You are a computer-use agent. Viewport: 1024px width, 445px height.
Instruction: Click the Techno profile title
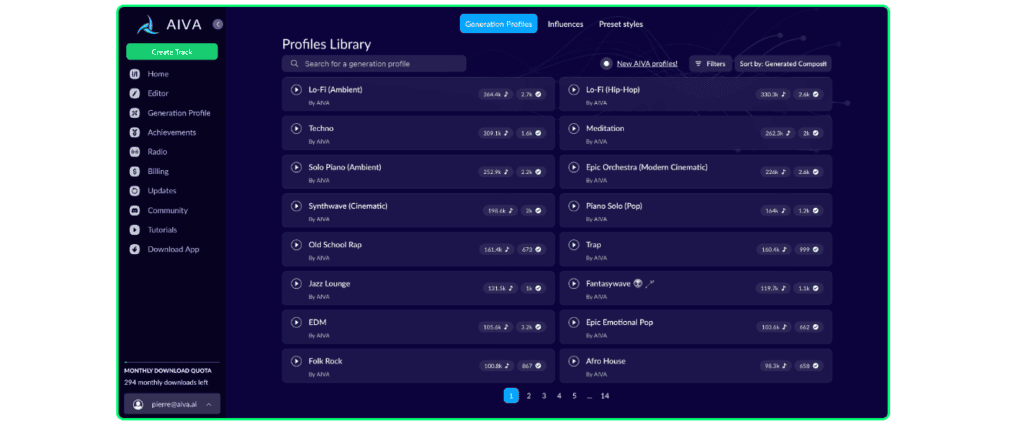point(321,129)
